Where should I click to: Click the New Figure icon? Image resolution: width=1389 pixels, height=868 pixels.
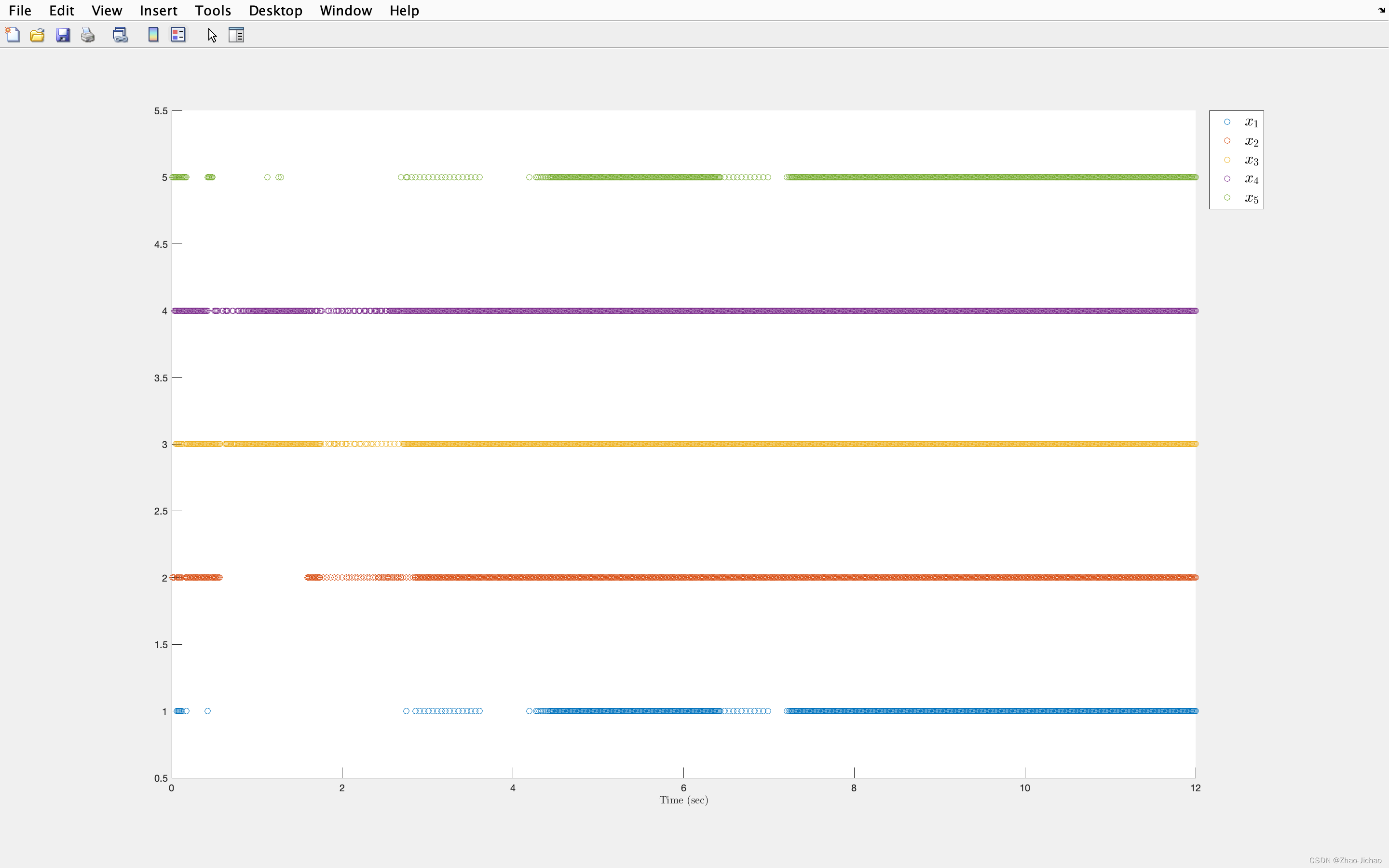coord(13,35)
